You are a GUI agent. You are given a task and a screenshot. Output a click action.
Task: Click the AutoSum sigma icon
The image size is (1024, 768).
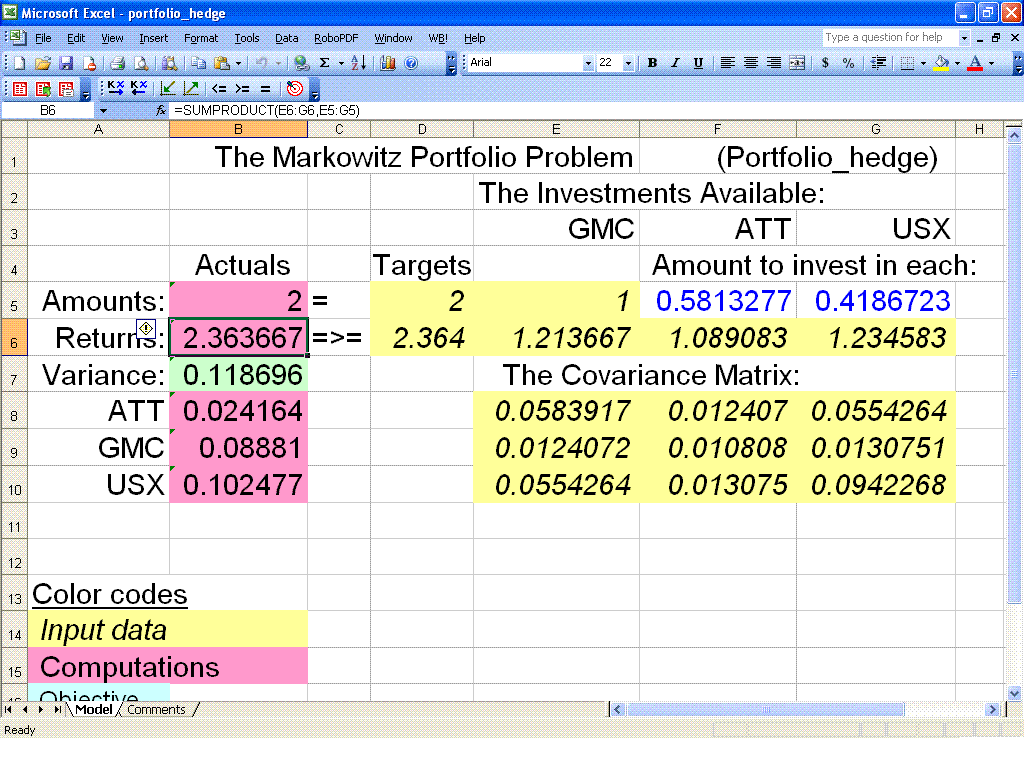tap(325, 63)
